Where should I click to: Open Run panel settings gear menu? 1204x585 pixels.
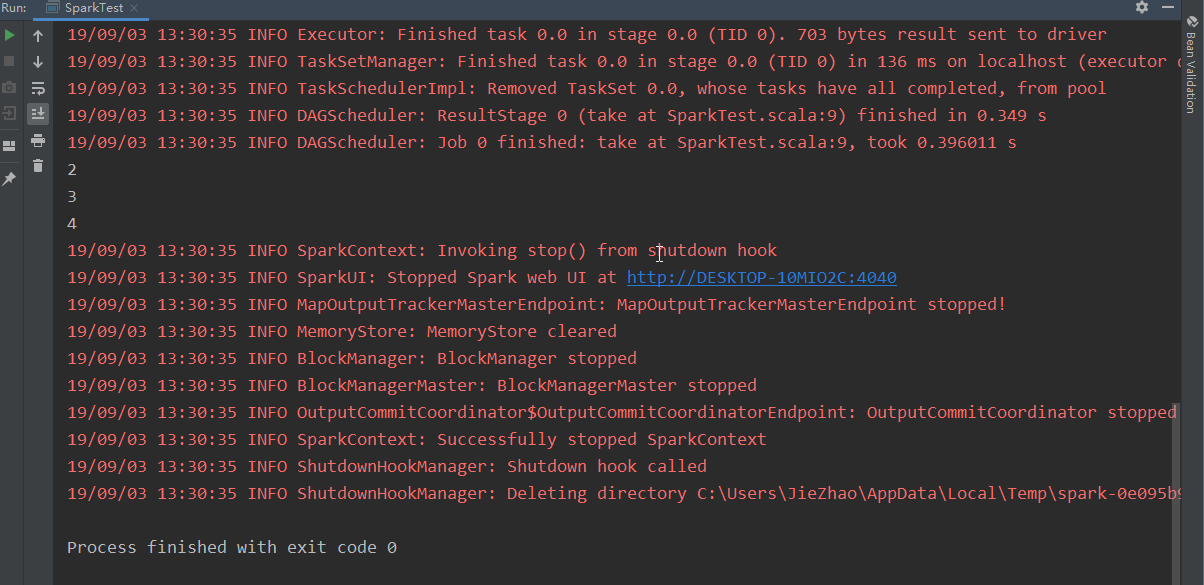(x=1142, y=8)
